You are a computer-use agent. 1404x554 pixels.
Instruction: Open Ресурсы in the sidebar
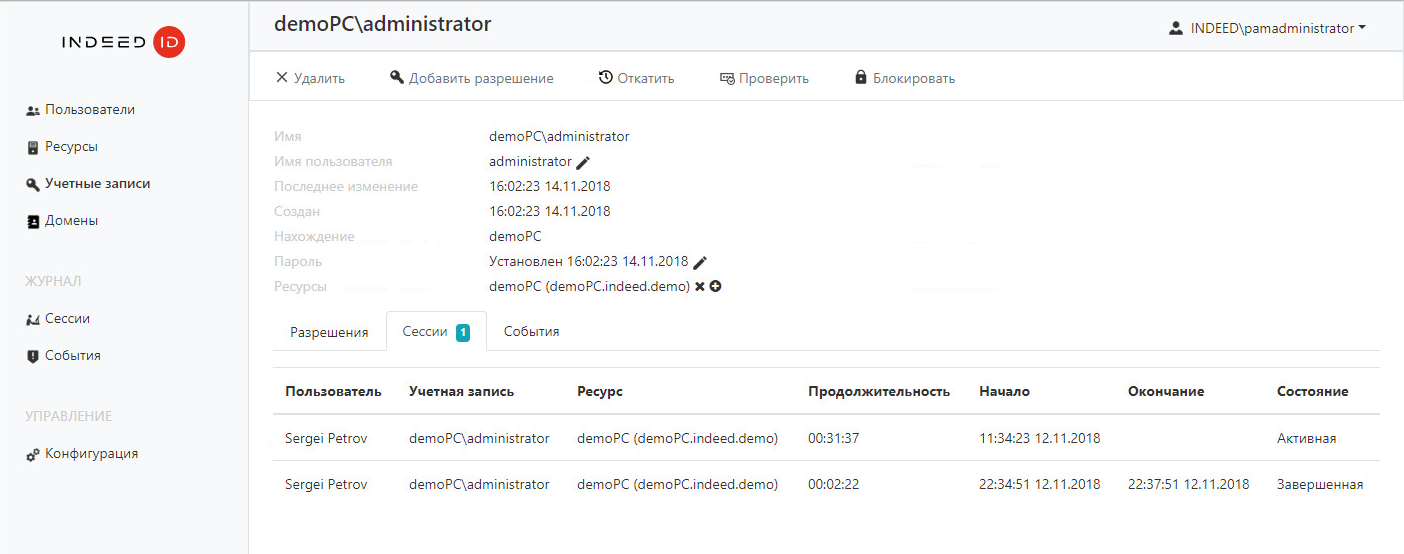62,147
